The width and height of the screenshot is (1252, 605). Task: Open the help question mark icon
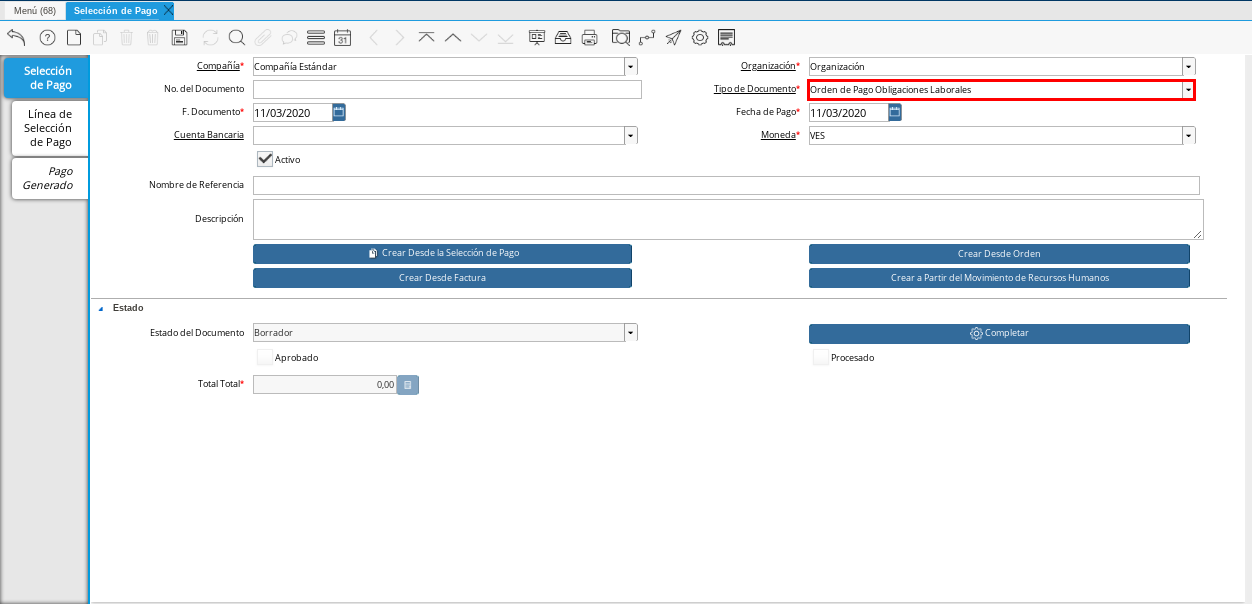point(47,38)
